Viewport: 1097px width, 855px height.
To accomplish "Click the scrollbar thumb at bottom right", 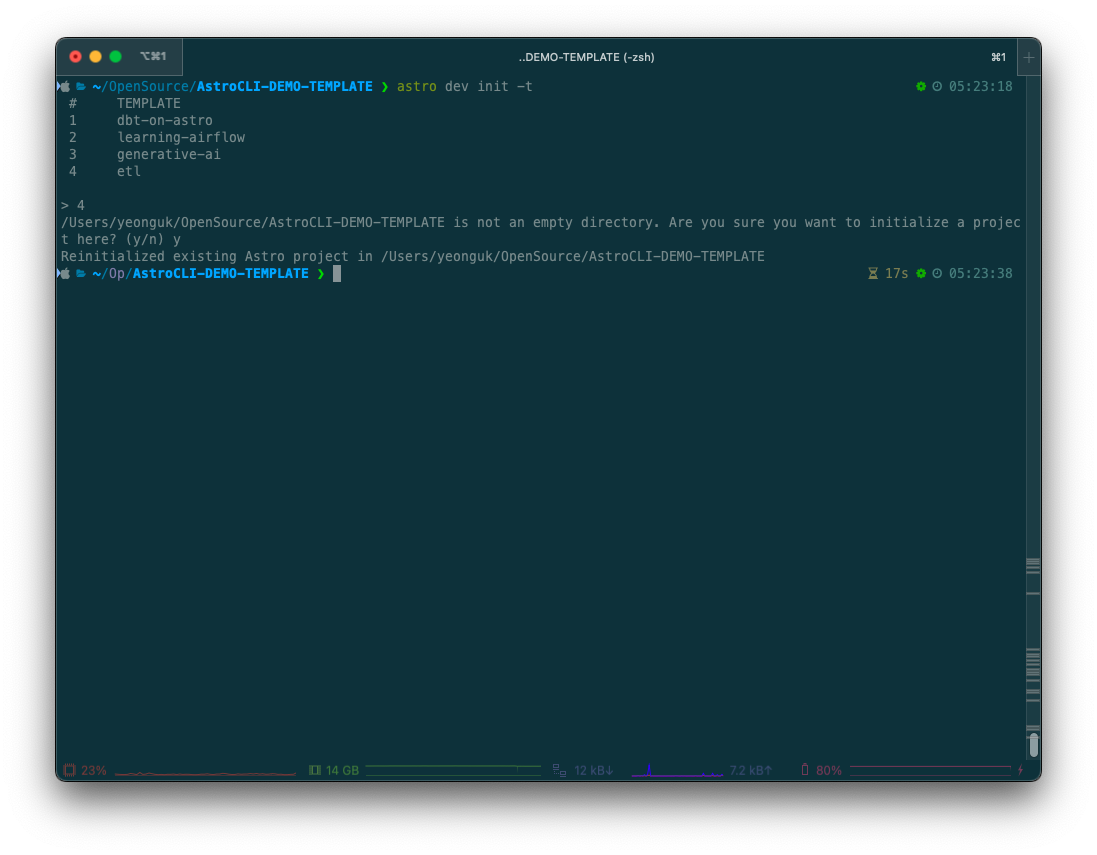I will coord(1033,745).
